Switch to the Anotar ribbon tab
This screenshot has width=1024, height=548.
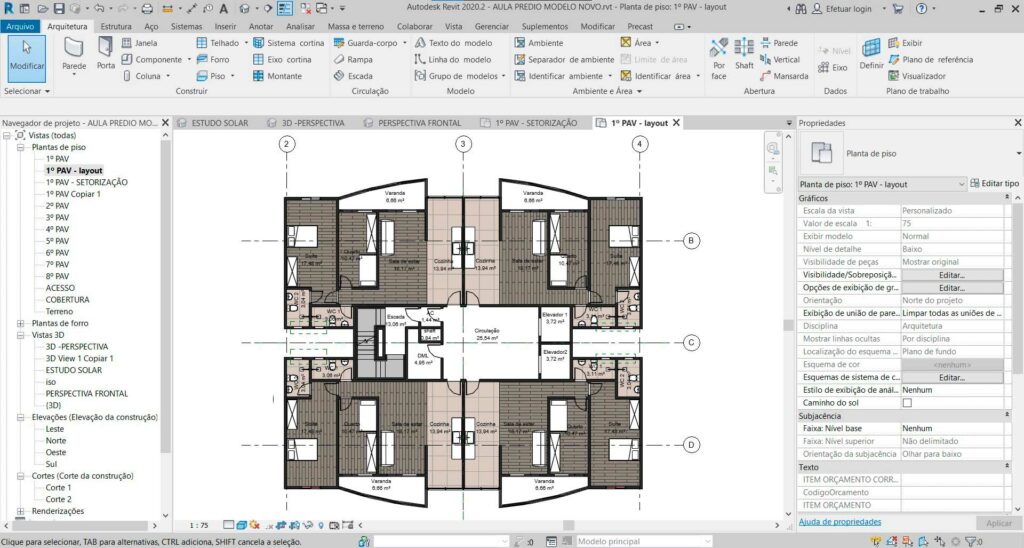[261, 27]
